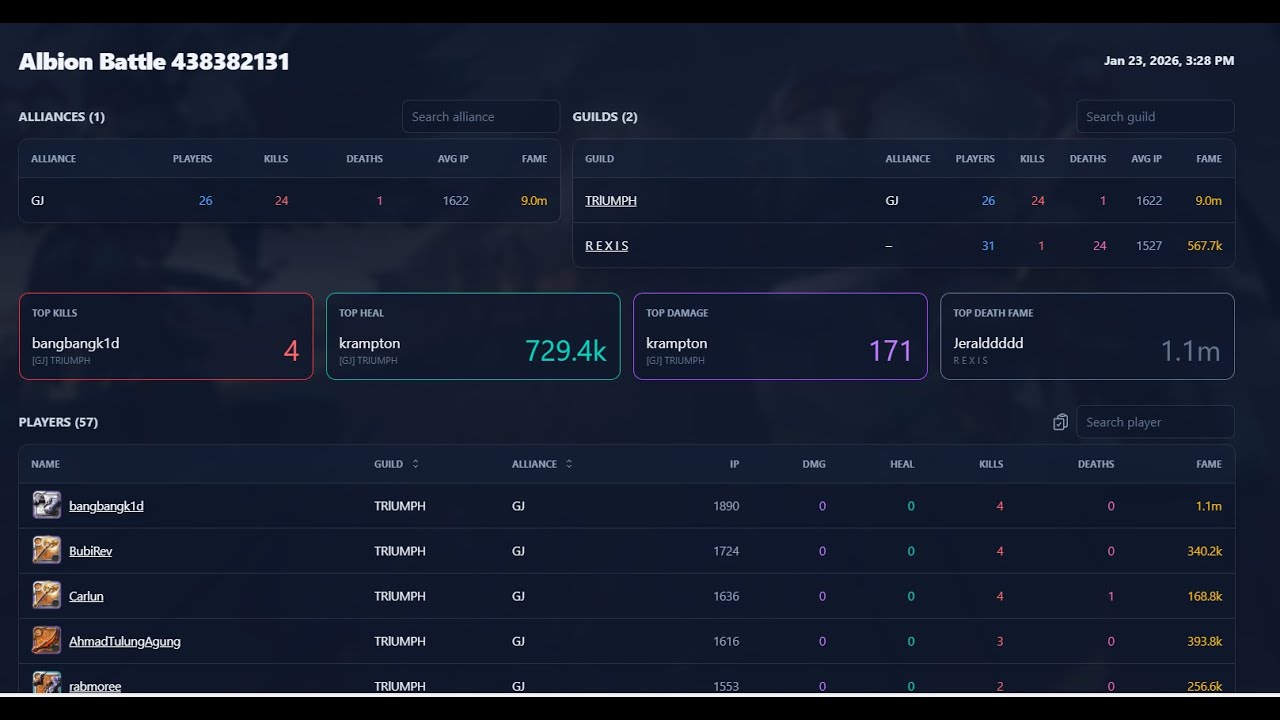Click TRIUMPH guild cell in Carlun's row

click(x=400, y=596)
